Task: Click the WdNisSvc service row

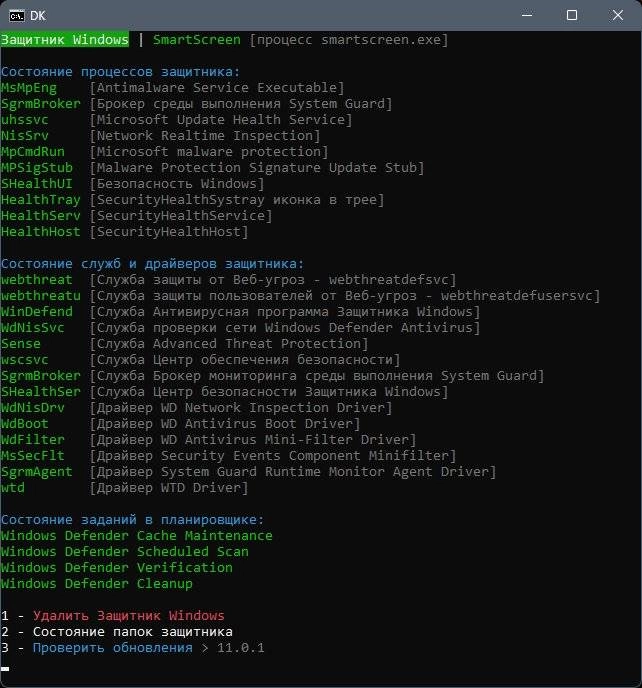Action: click(240, 328)
